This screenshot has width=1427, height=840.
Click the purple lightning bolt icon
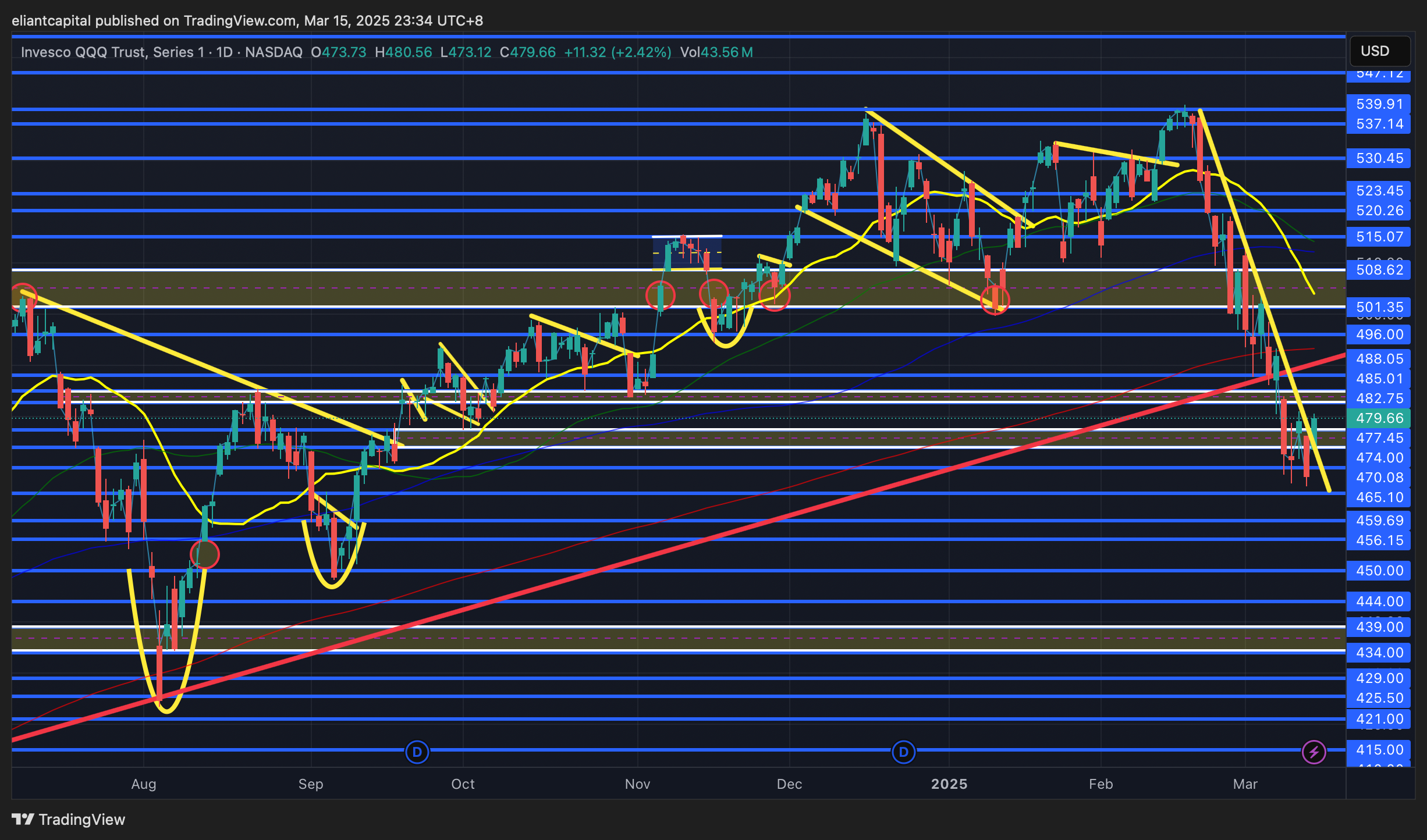click(x=1314, y=752)
